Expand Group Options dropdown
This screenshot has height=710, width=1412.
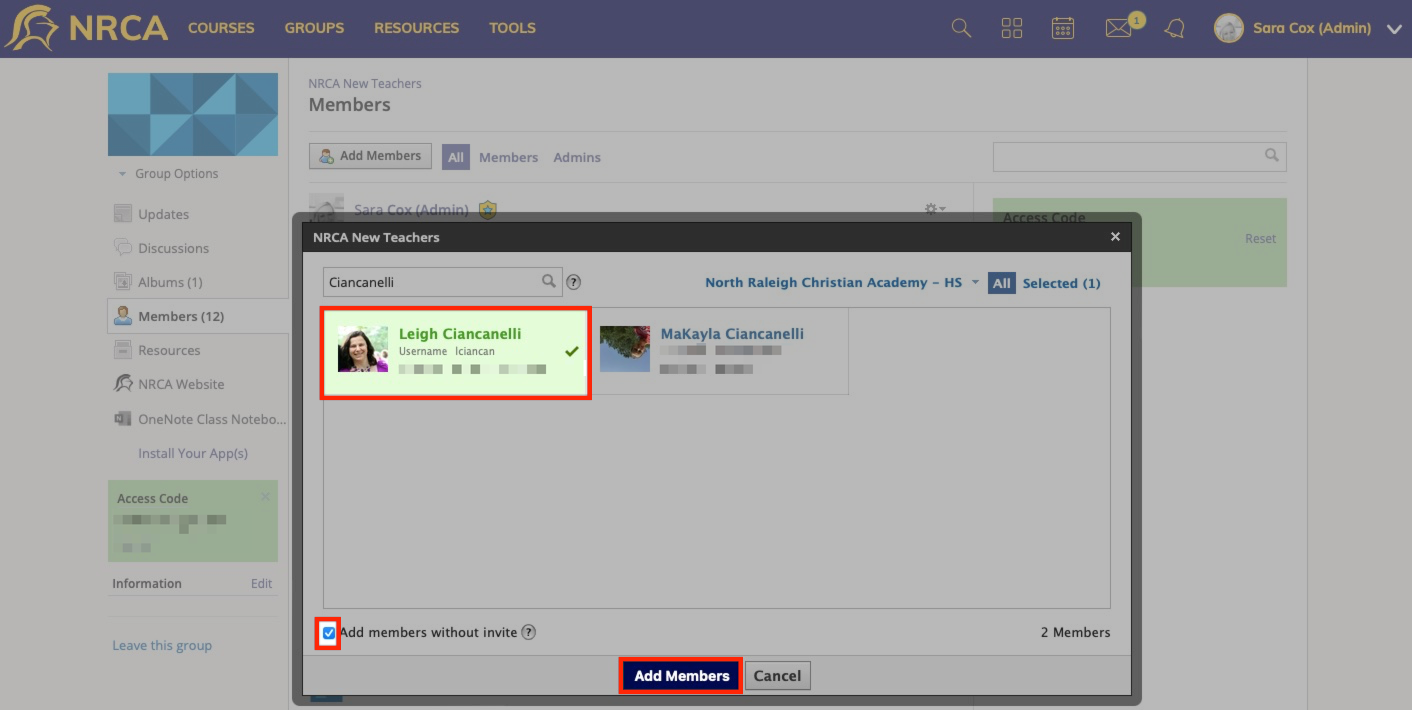coord(169,174)
